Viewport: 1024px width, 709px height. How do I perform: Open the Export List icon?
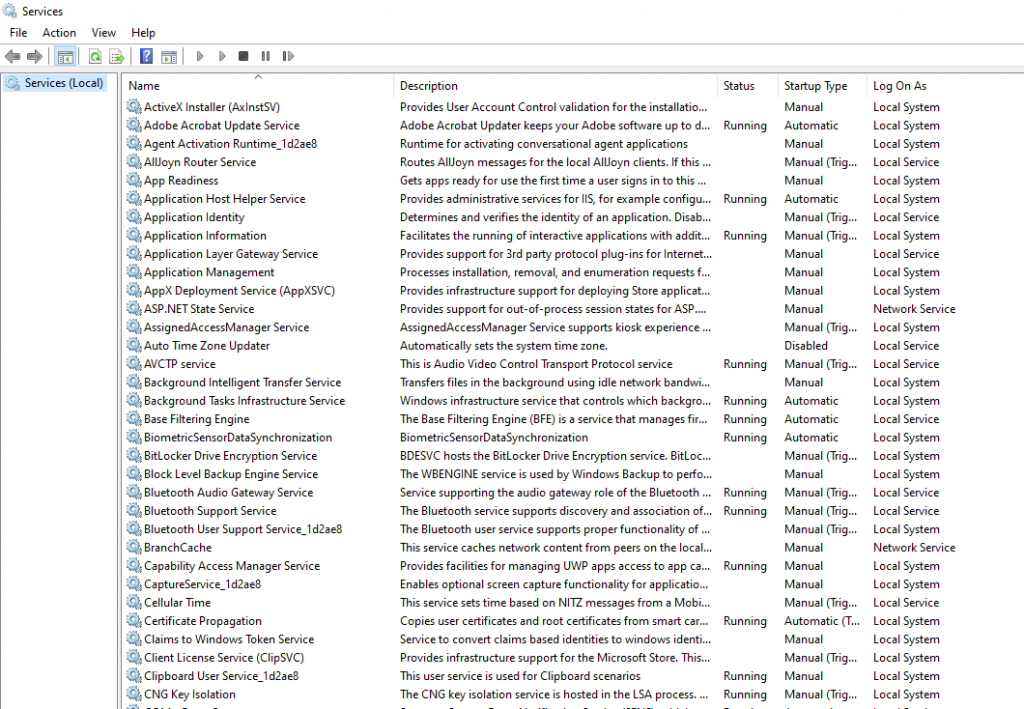pos(116,56)
